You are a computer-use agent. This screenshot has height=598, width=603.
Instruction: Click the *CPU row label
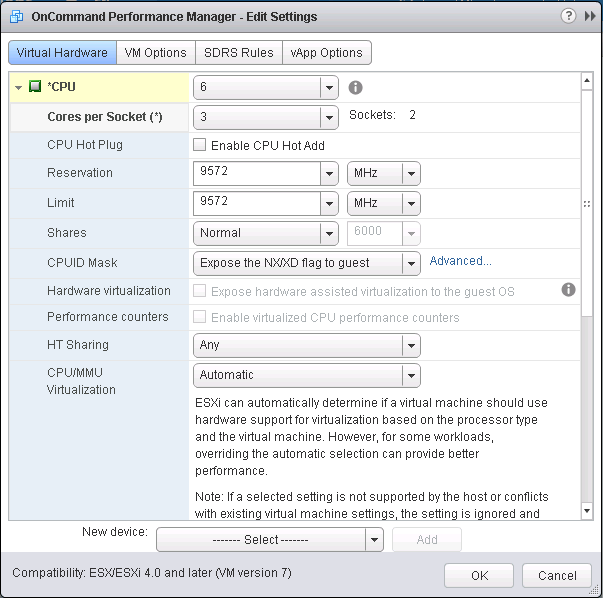(x=61, y=87)
